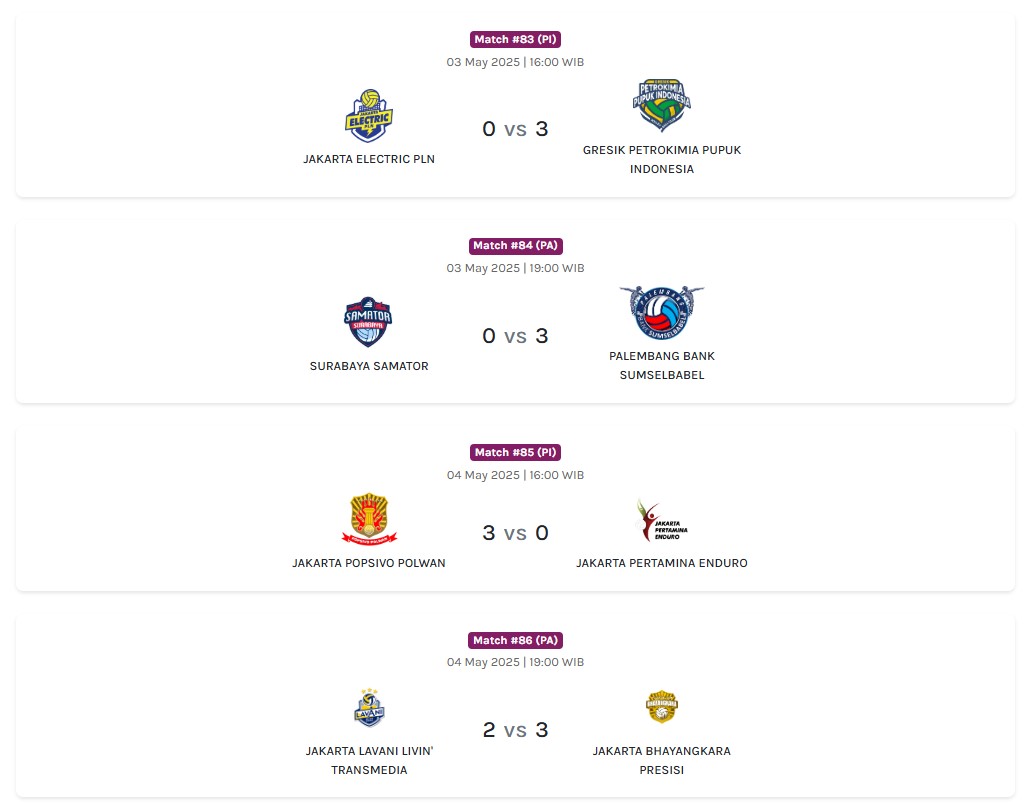
Task: Click the 2 vs 3 score of Match #86
Action: [x=515, y=730]
